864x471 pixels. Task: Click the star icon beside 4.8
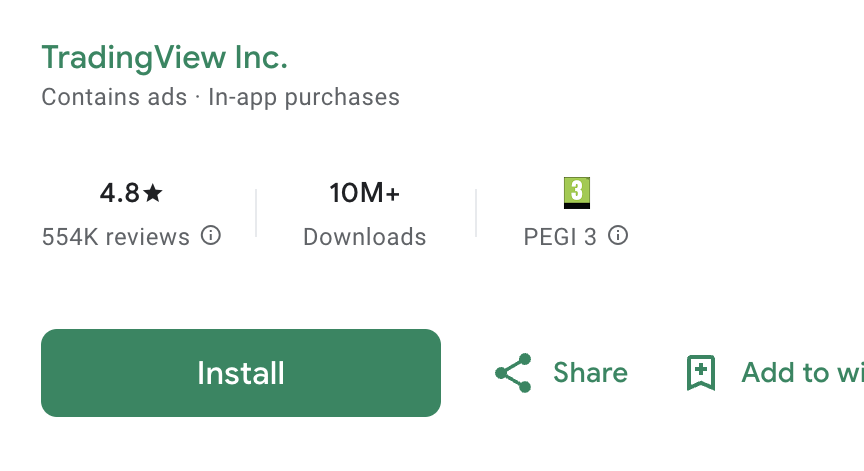(x=153, y=193)
